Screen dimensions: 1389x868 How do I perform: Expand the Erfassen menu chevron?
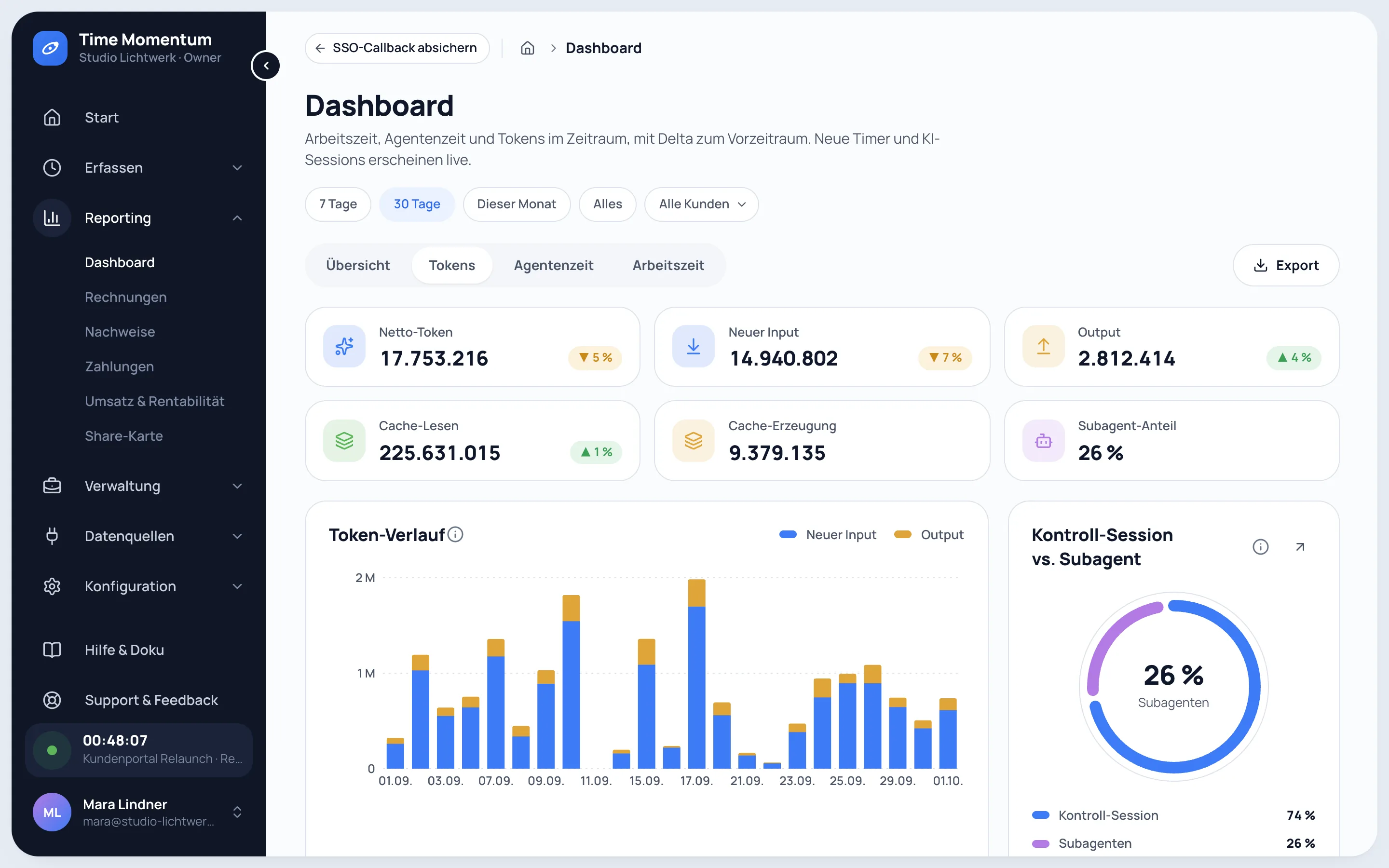[237, 168]
